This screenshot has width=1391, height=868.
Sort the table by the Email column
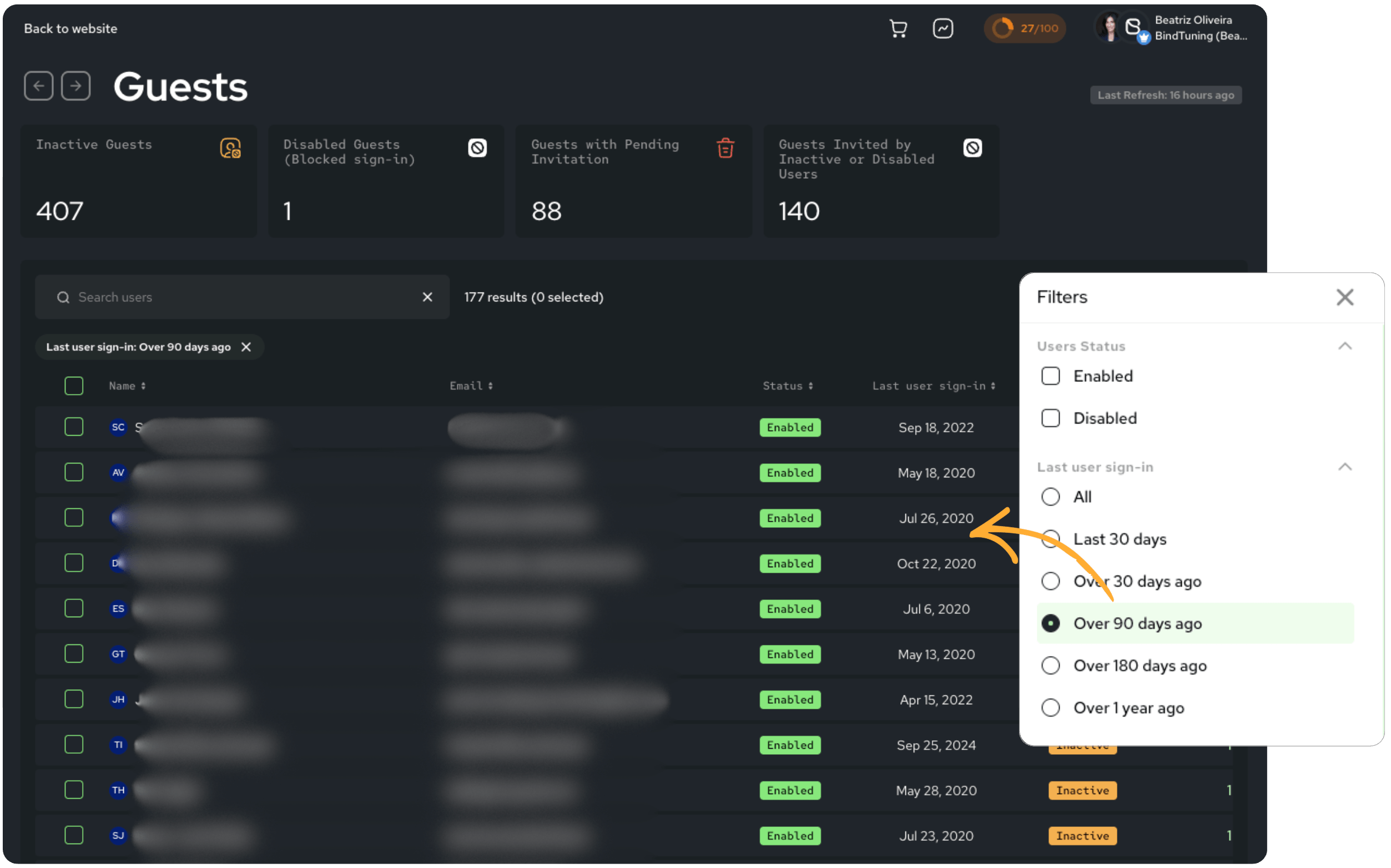[x=471, y=385]
